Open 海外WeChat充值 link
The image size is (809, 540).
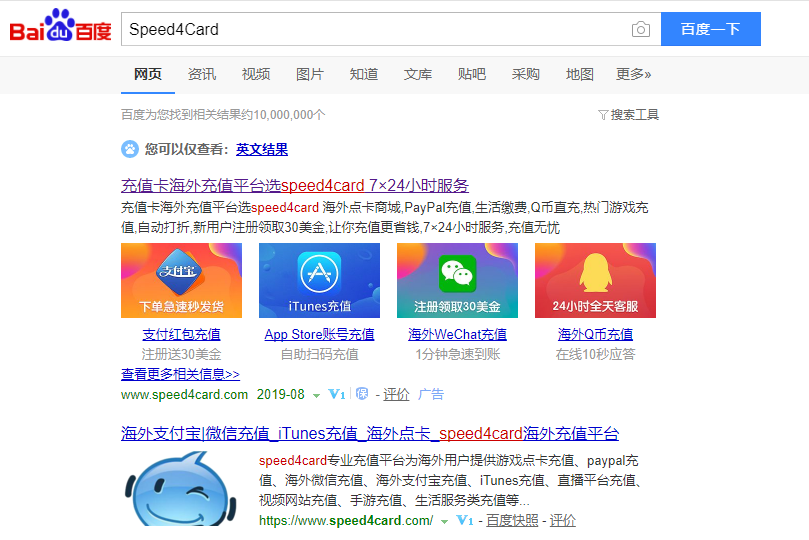[x=457, y=334]
